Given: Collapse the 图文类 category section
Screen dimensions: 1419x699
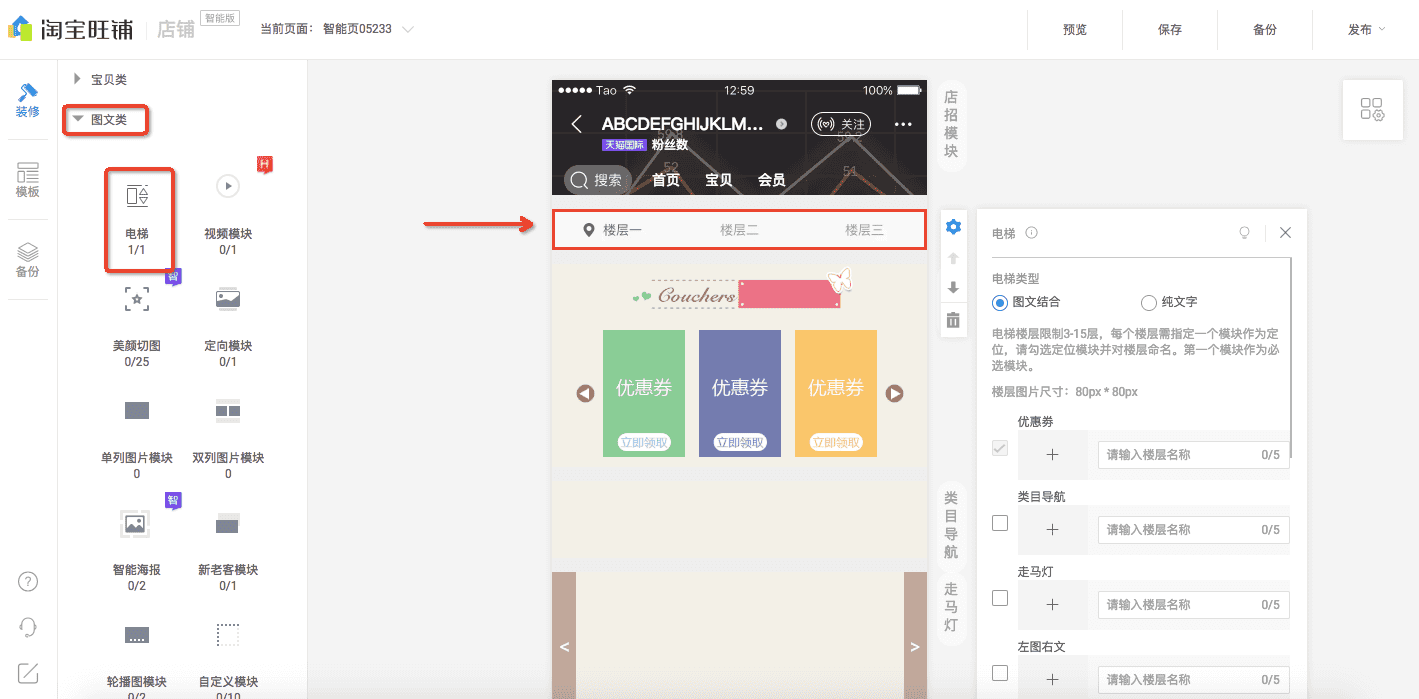Looking at the screenshot, I should tap(105, 120).
